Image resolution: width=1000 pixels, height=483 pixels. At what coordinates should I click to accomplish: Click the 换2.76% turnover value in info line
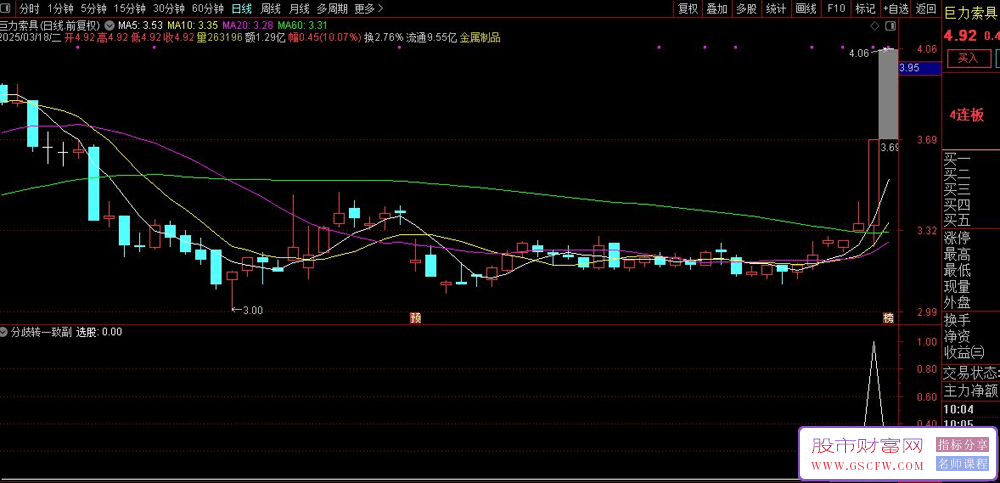coord(384,38)
